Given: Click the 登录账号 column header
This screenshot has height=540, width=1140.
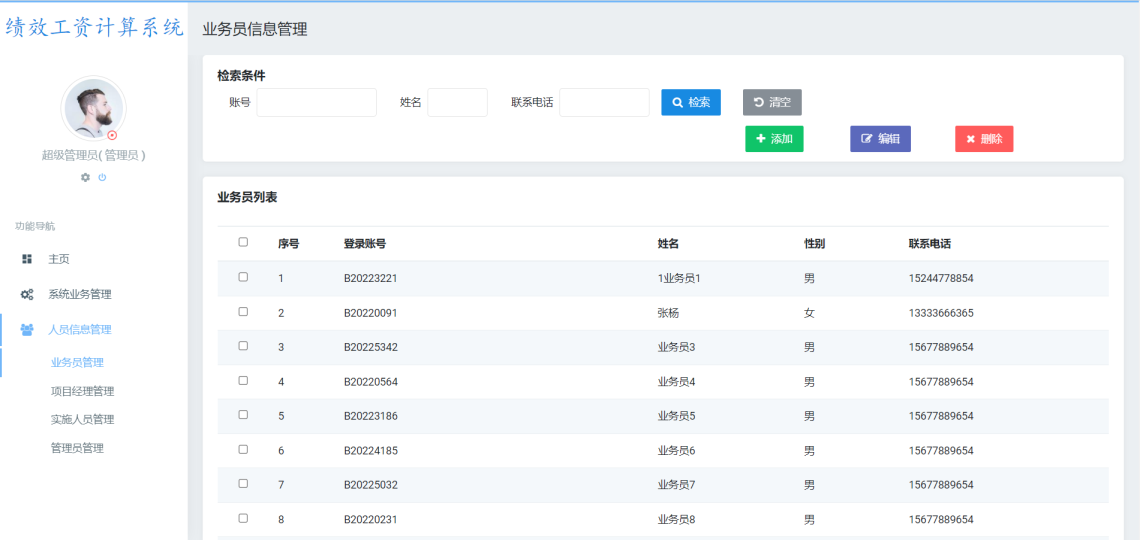Looking at the screenshot, I should 365,244.
